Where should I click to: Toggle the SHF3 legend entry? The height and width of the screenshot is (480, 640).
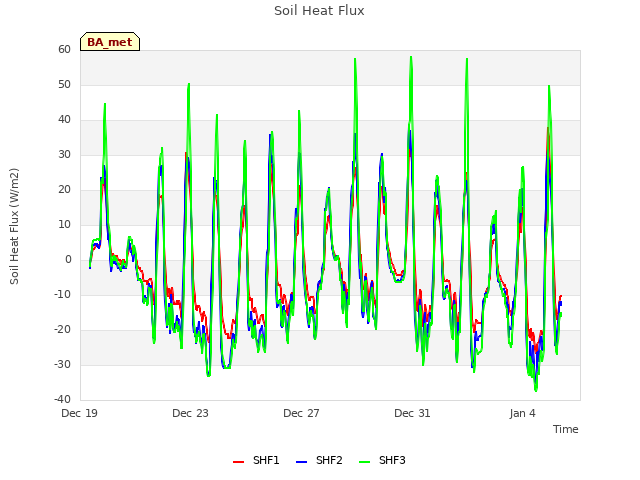382,460
